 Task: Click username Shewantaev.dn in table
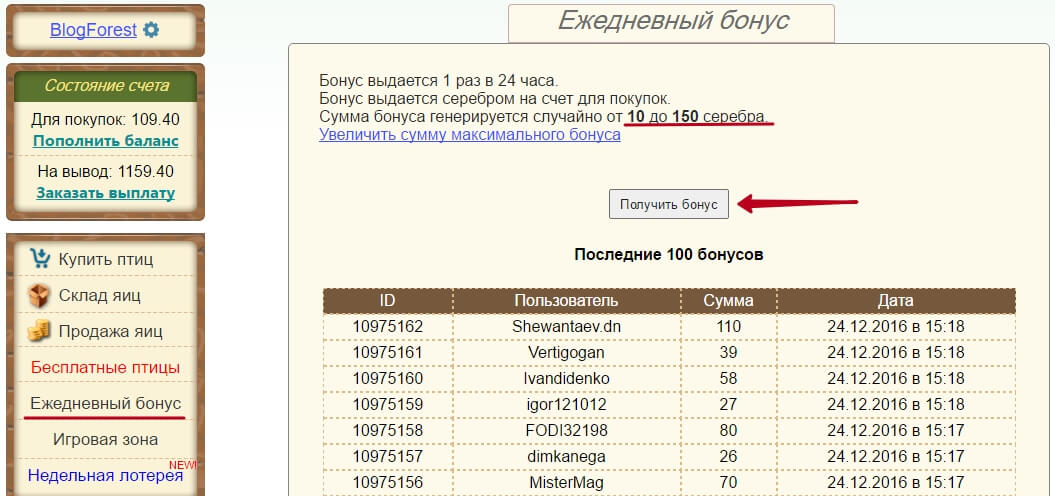566,326
